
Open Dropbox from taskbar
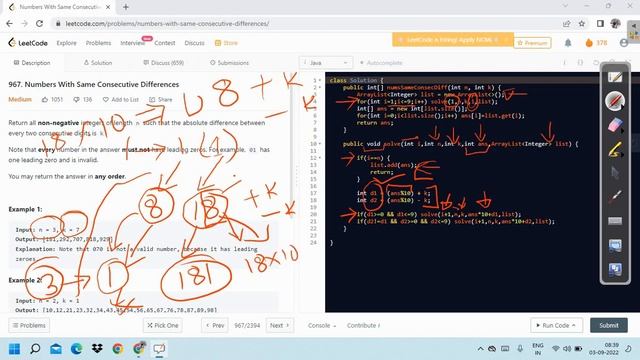point(97,349)
